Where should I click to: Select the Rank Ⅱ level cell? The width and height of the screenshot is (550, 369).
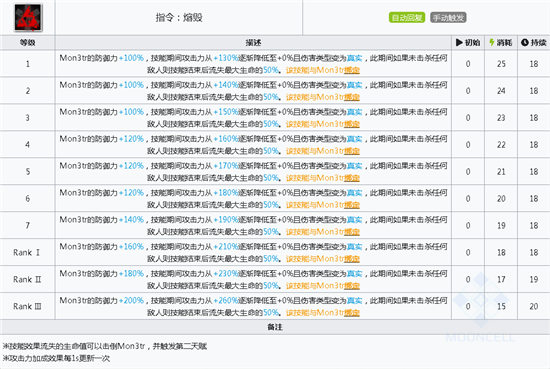tap(27, 279)
